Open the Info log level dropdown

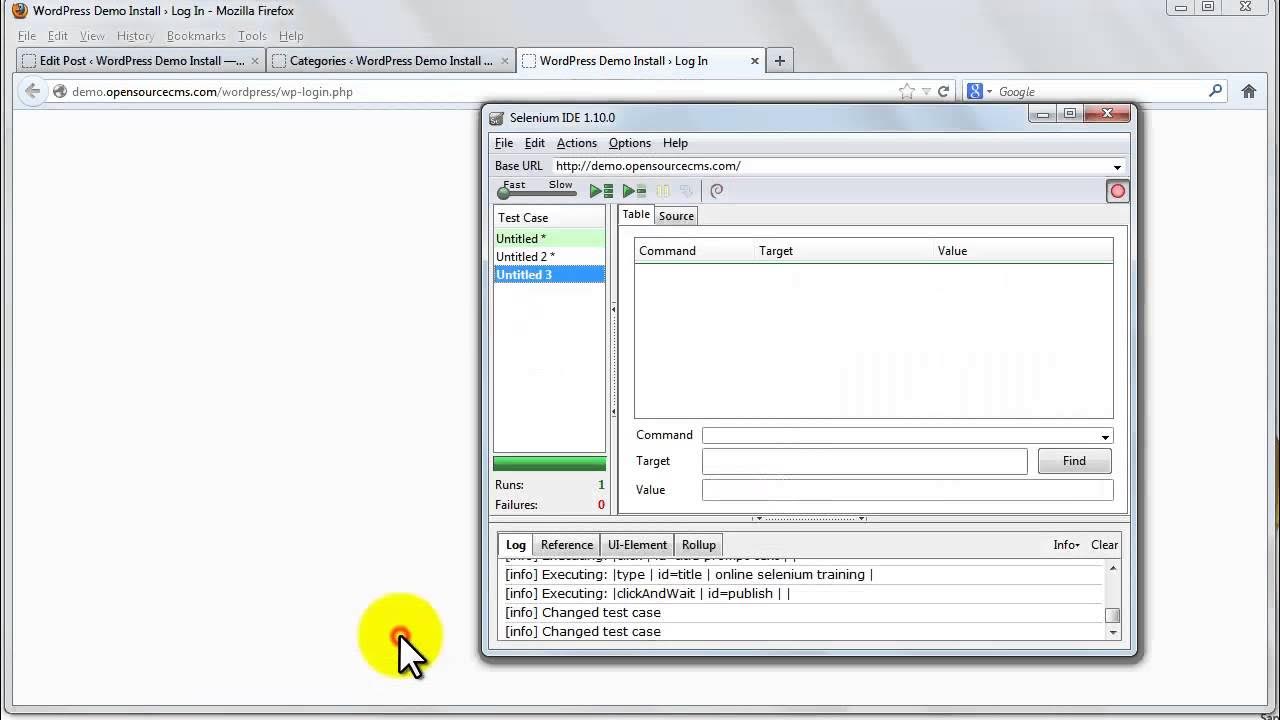pos(1066,545)
